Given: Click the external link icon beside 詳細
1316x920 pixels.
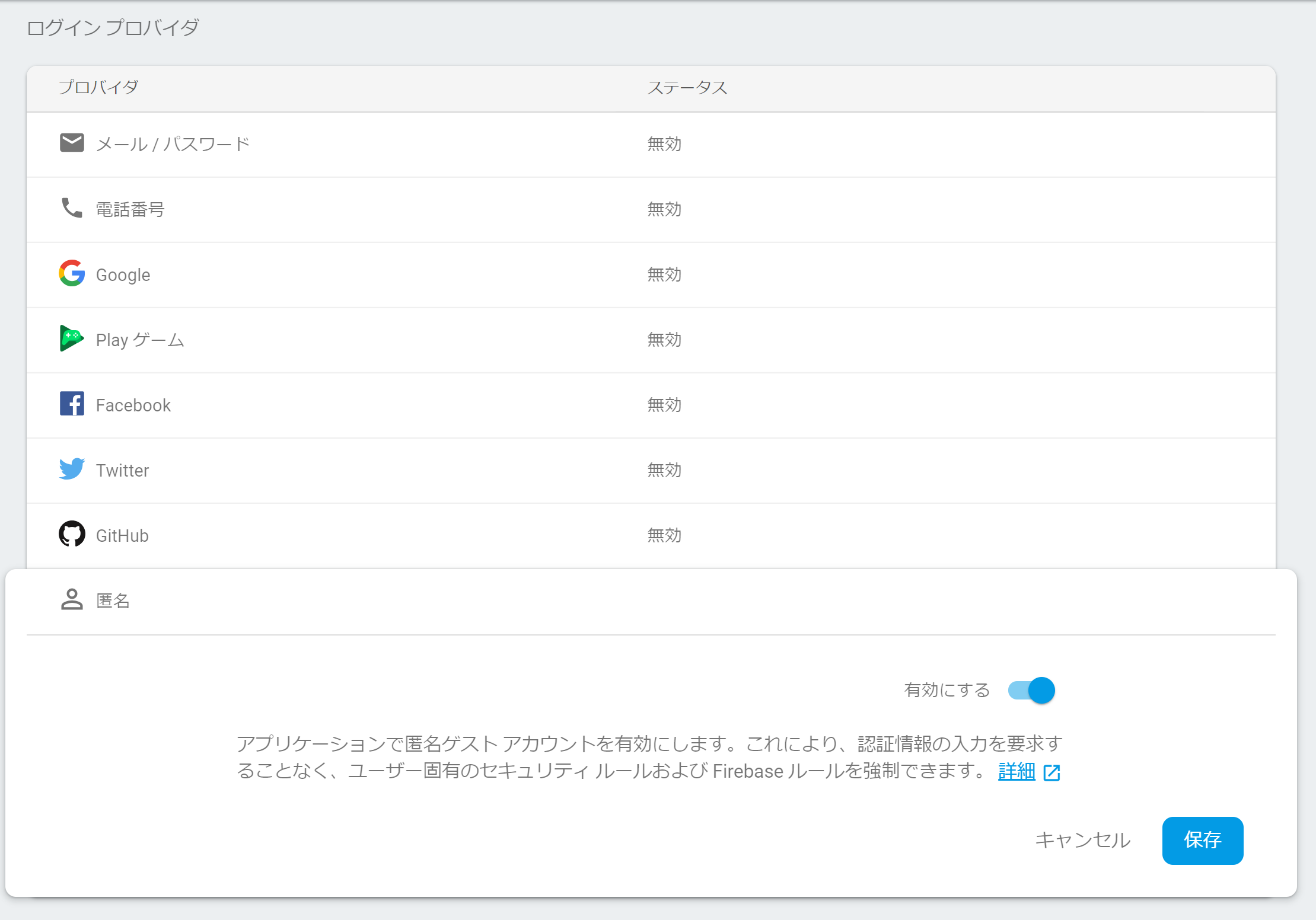Looking at the screenshot, I should click(1051, 772).
